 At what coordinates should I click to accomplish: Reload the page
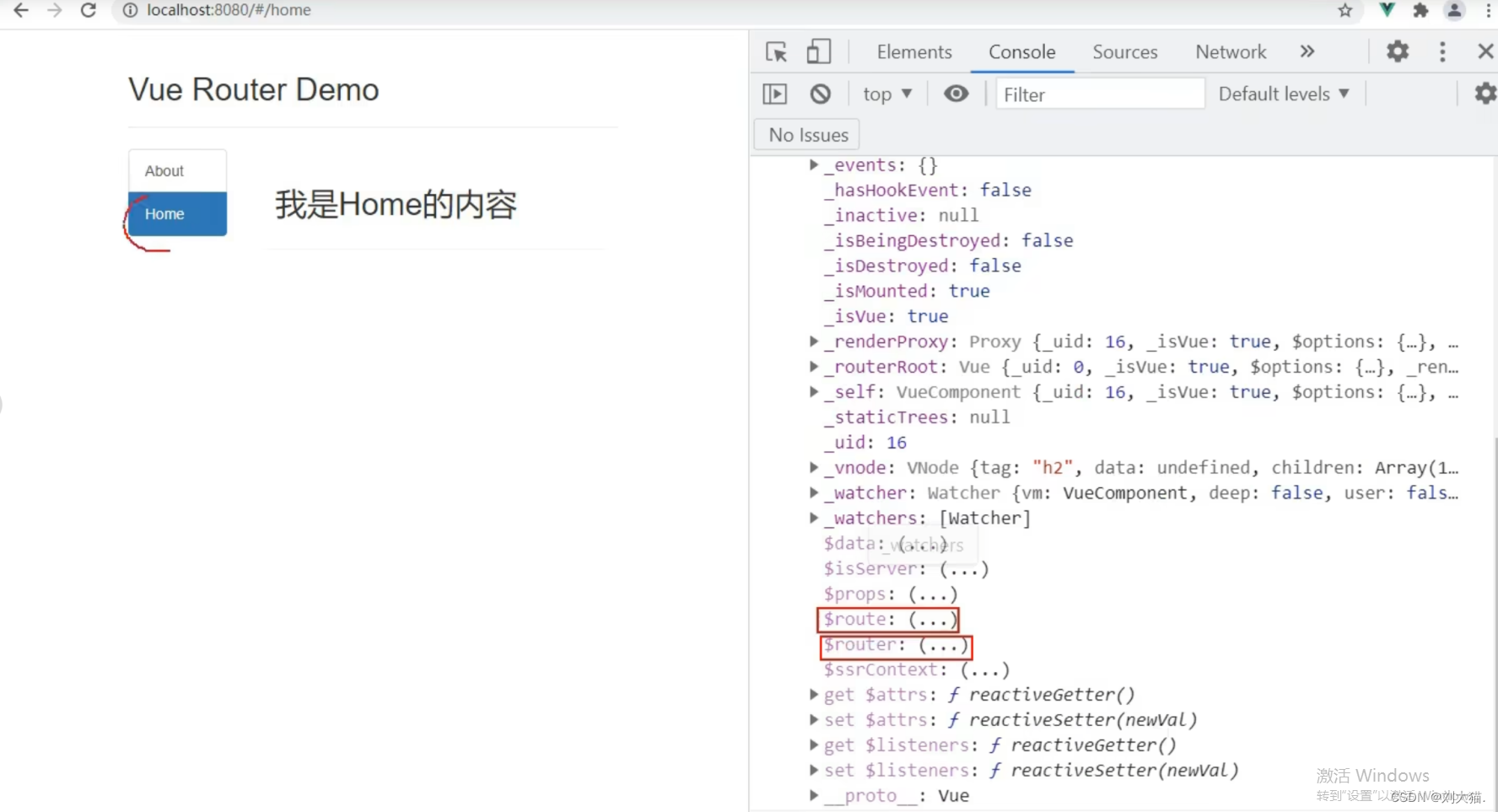click(x=88, y=11)
